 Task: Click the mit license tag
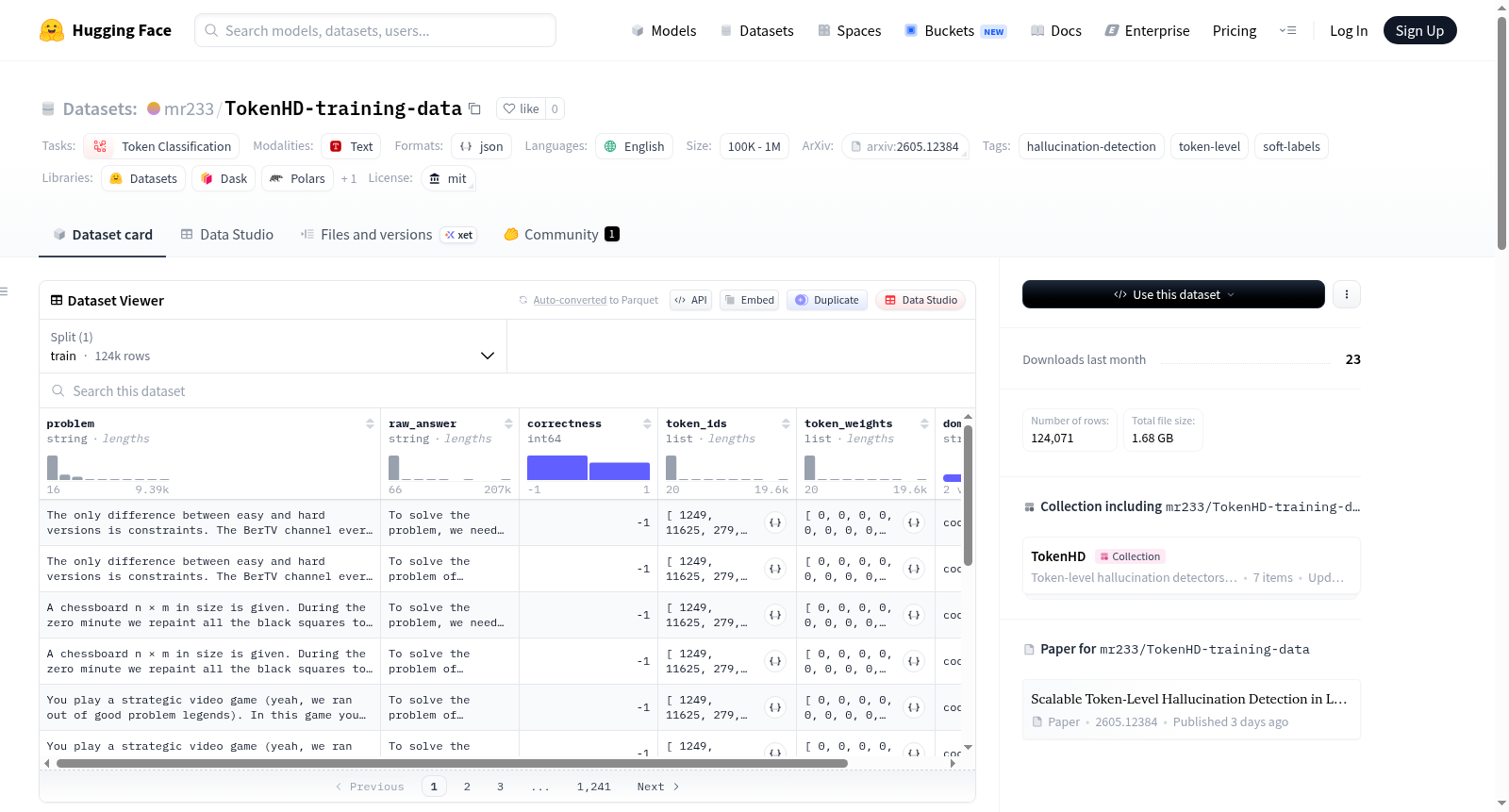coord(448,178)
